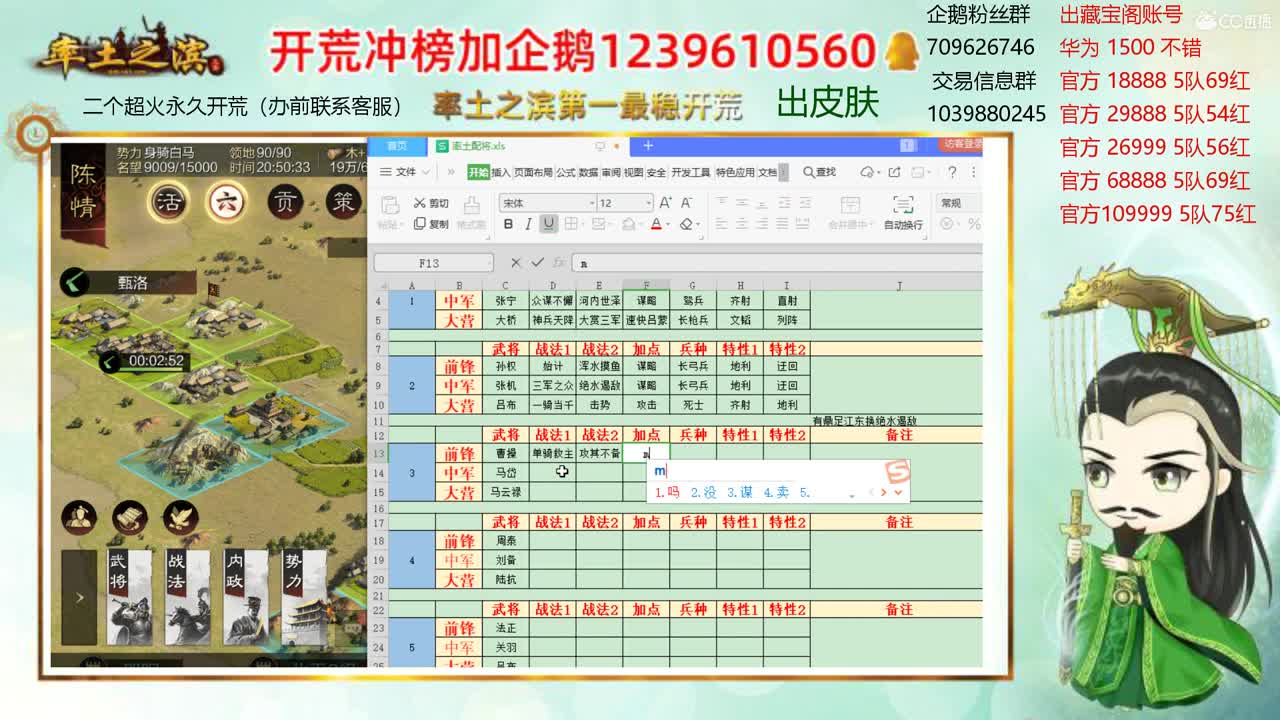Toggle bold formatting
The width and height of the screenshot is (1280, 720).
tap(508, 225)
